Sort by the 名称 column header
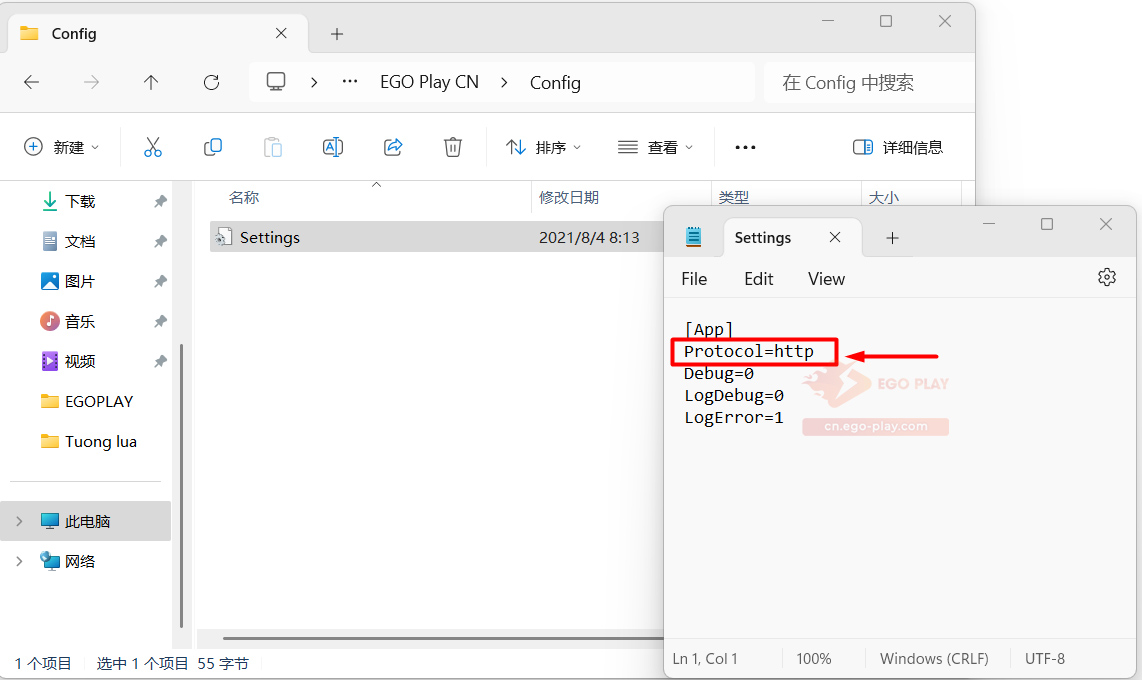This screenshot has width=1142, height=680. tap(244, 197)
